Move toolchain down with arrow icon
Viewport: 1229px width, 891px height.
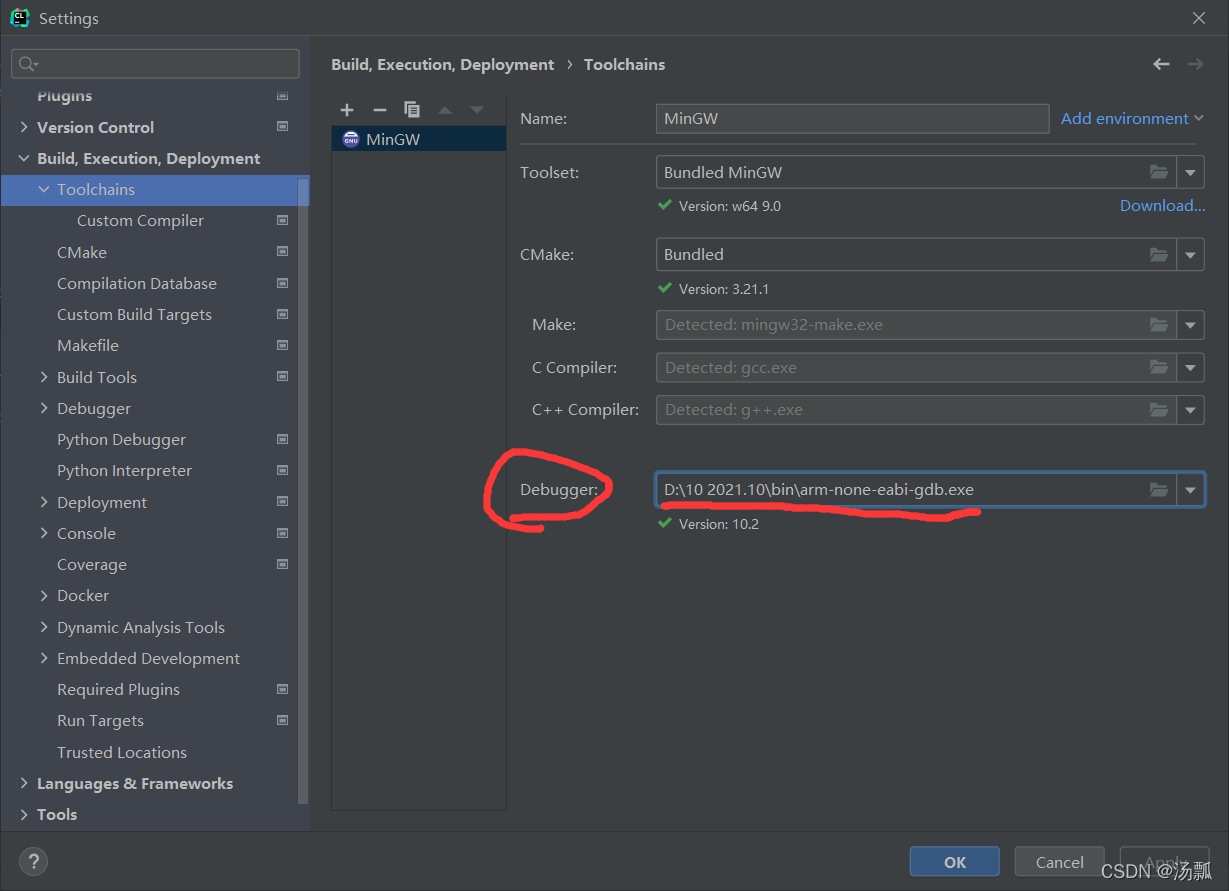pyautogui.click(x=477, y=110)
